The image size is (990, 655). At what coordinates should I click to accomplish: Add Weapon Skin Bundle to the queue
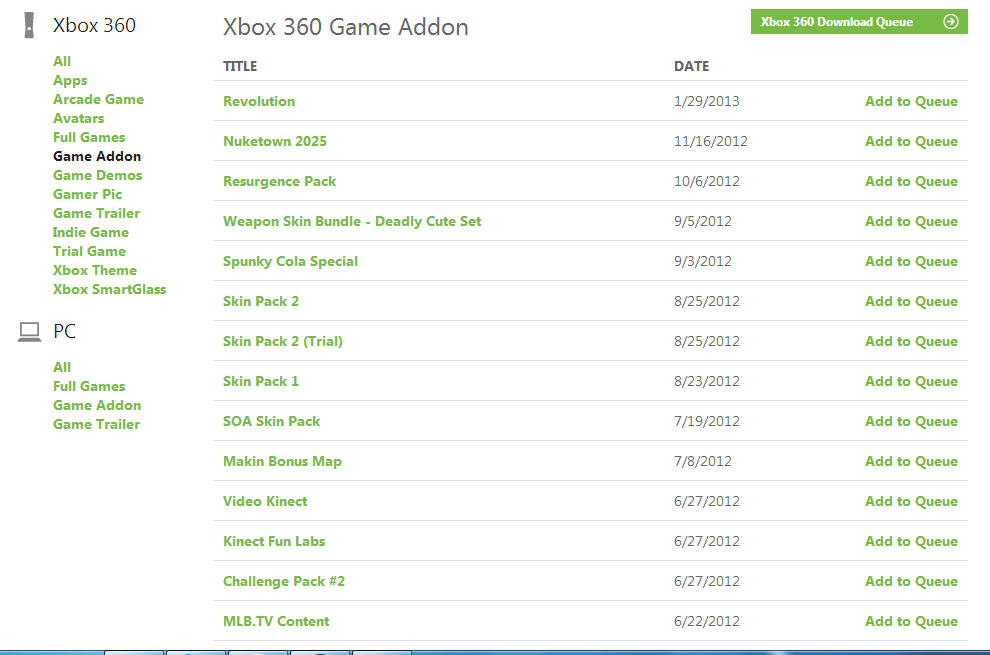click(911, 221)
